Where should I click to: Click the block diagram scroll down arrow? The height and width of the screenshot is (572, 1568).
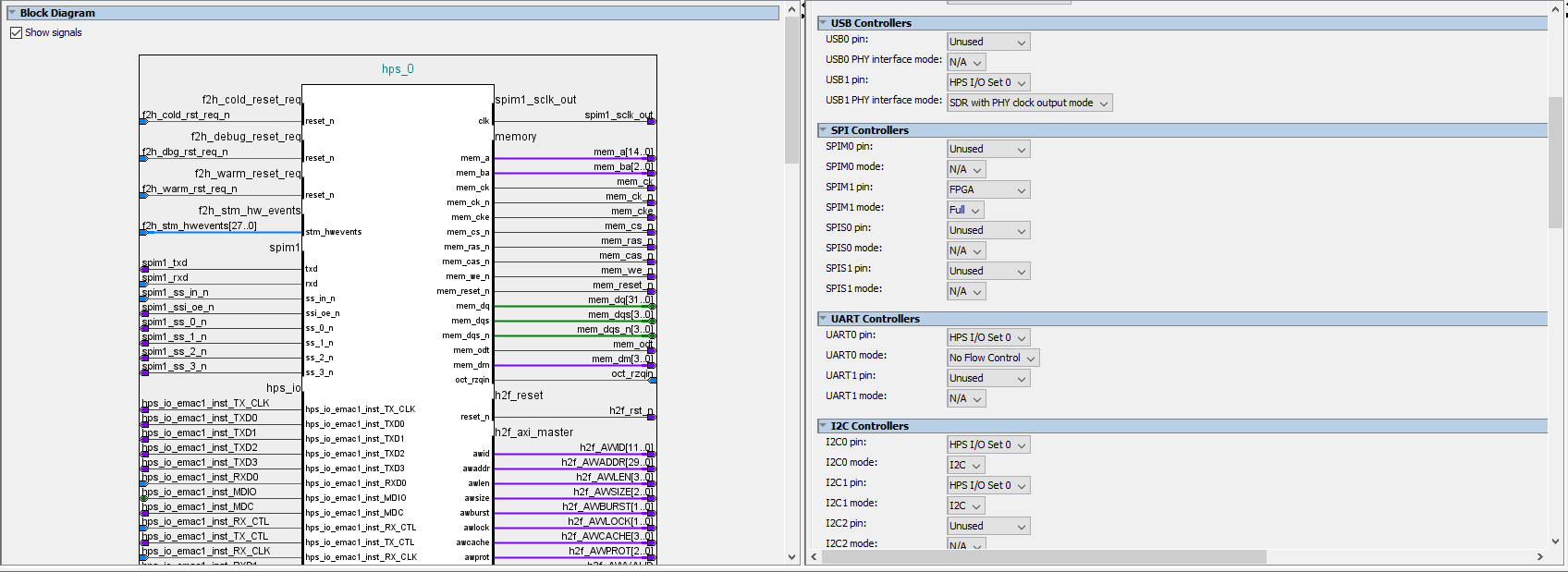(x=791, y=557)
